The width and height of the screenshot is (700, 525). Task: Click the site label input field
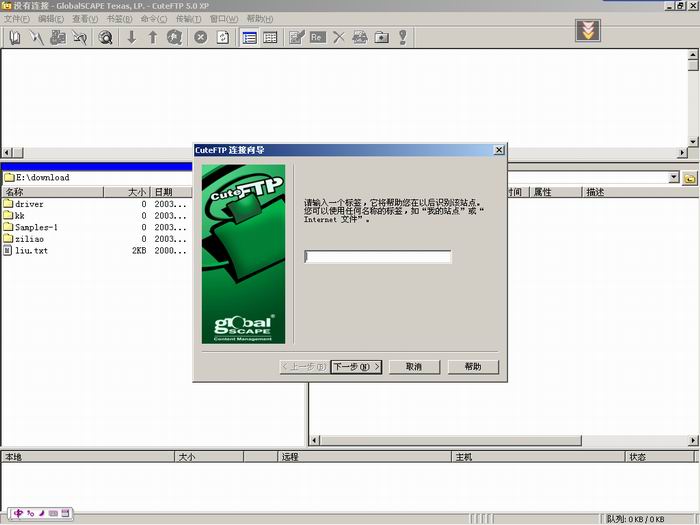[x=378, y=257]
